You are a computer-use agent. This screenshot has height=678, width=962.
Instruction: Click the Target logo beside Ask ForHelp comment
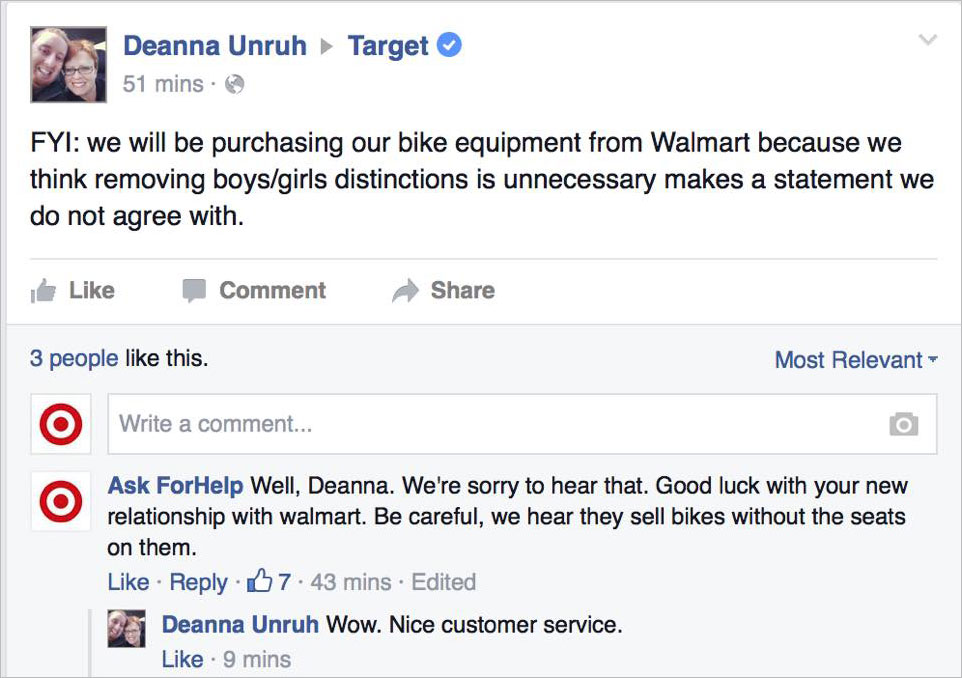tap(60, 500)
